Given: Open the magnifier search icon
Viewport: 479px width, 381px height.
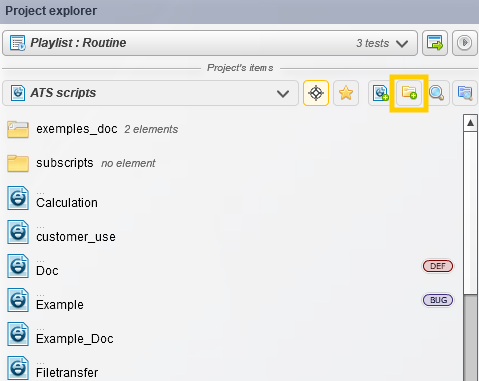Looking at the screenshot, I should click(x=436, y=93).
